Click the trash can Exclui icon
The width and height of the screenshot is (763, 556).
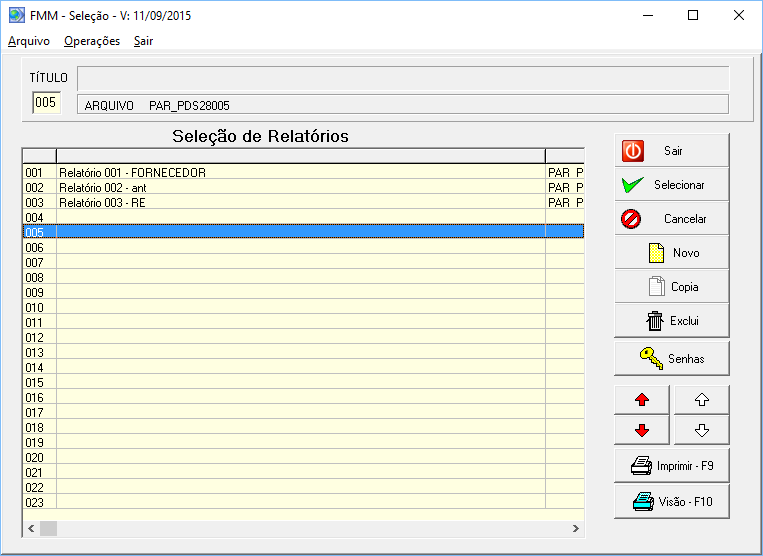[x=655, y=321]
